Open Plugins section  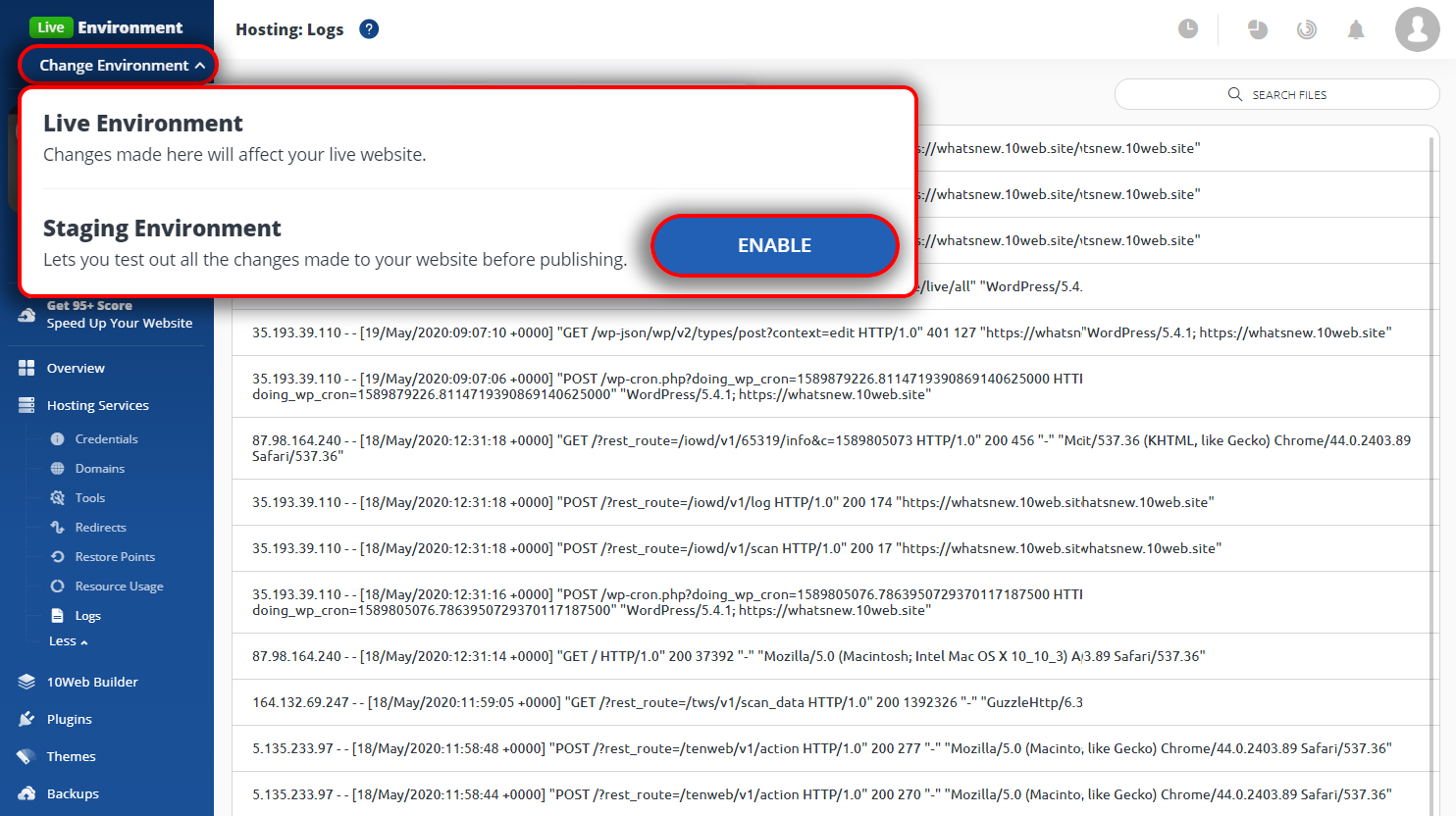(x=70, y=719)
